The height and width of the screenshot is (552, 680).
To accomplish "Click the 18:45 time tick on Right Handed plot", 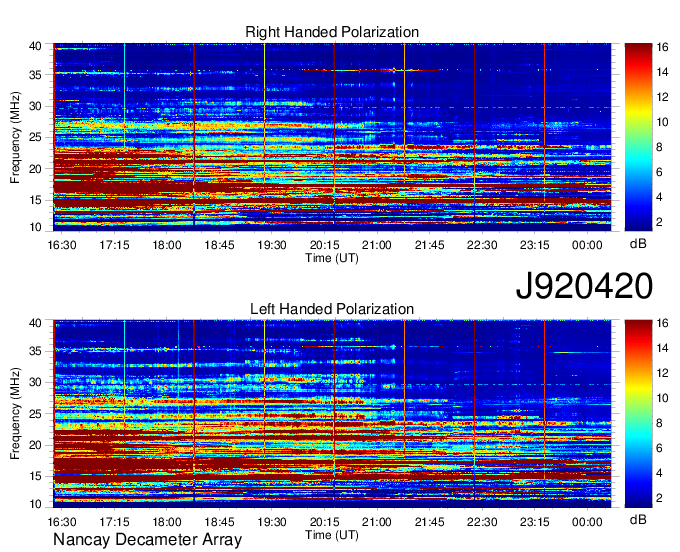I will (219, 245).
